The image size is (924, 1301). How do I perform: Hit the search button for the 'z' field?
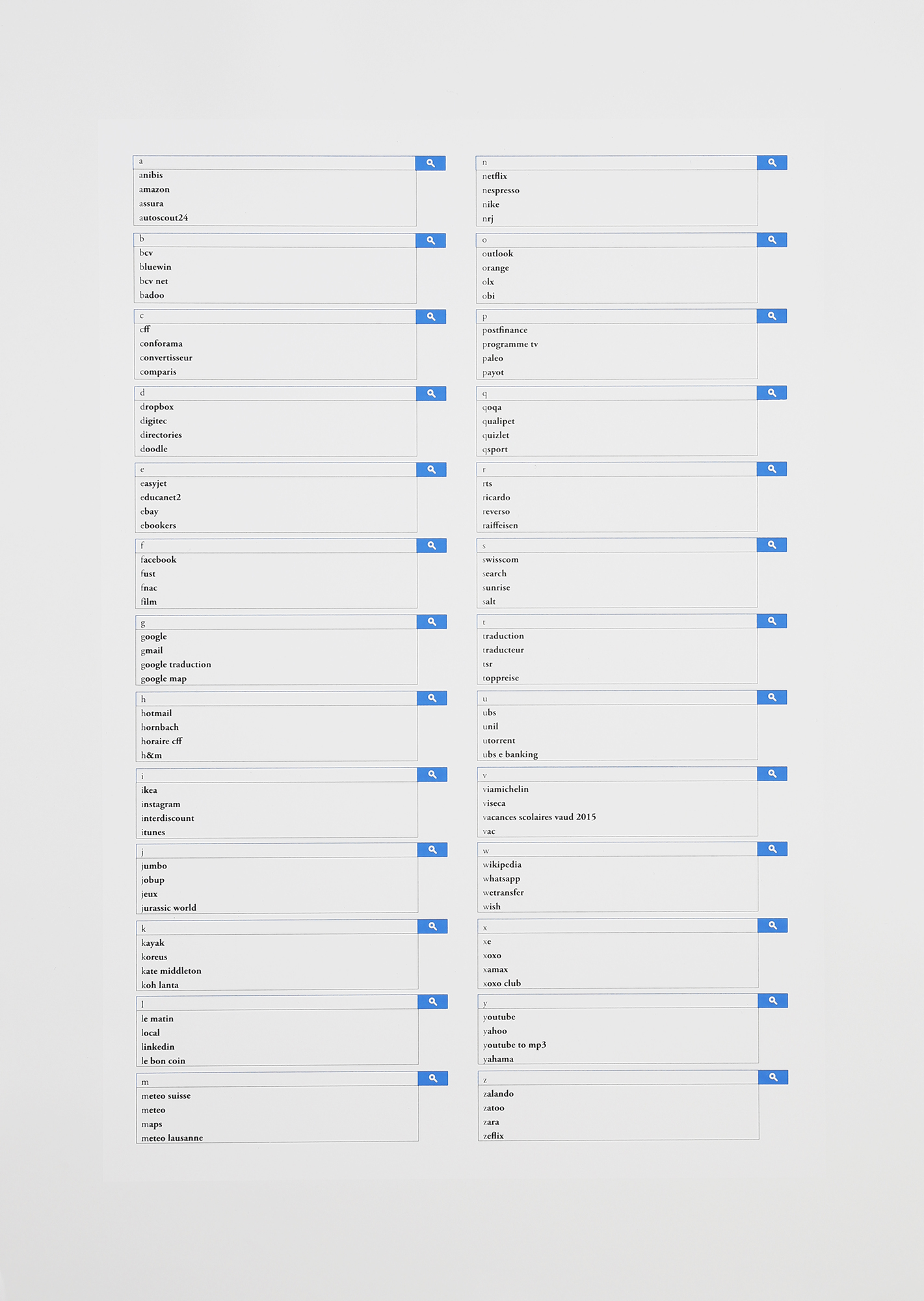773,1077
